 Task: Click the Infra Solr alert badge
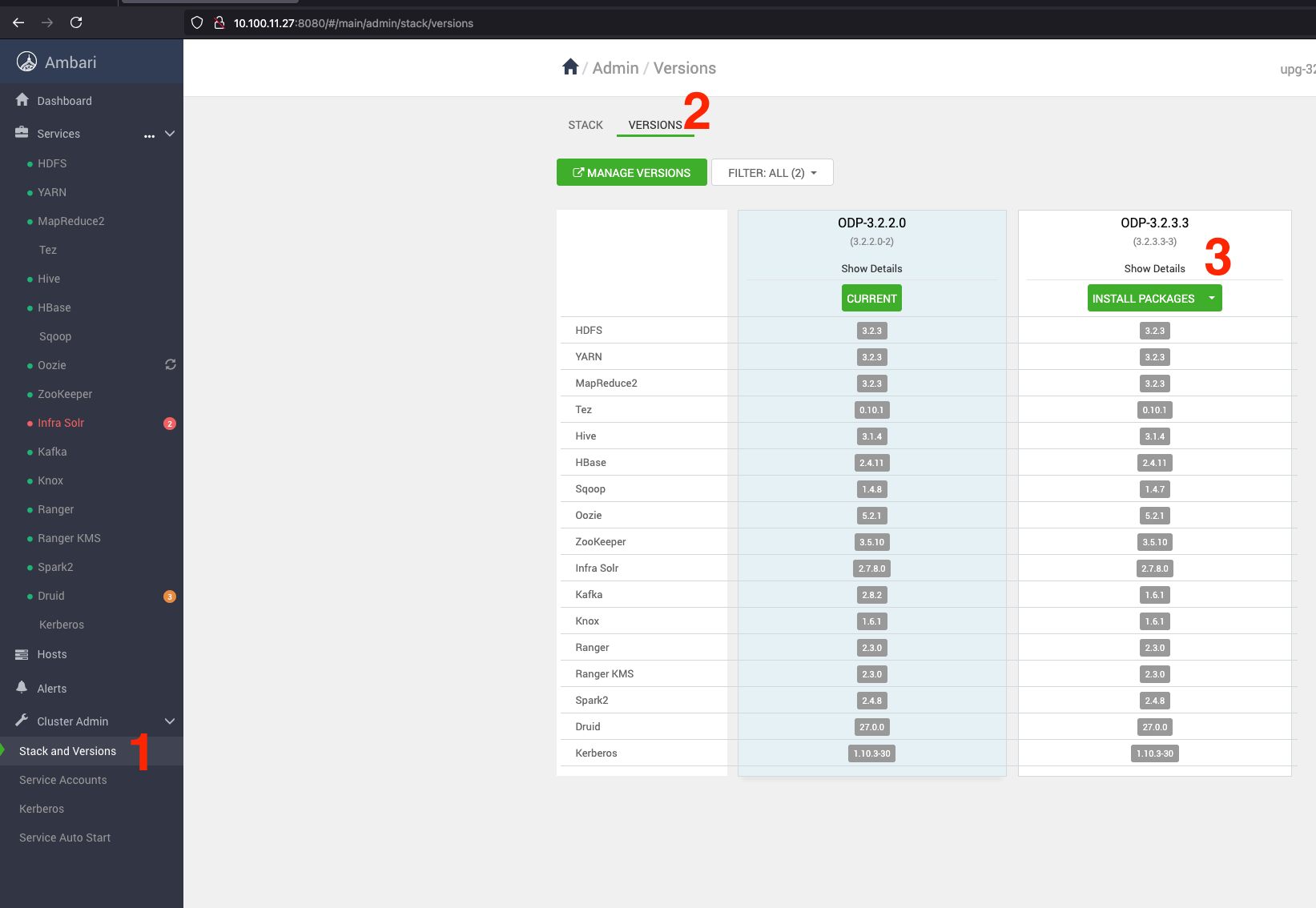point(170,424)
